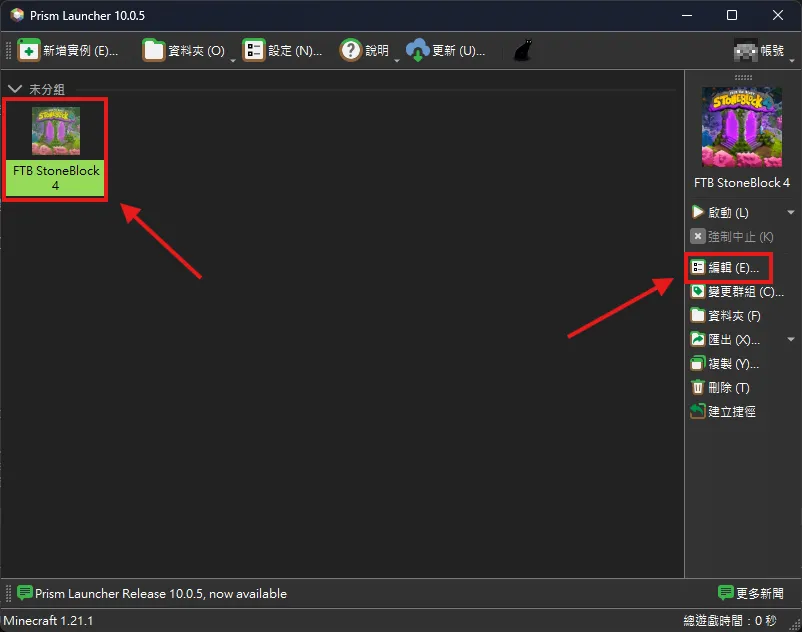Click the 刪除 (Delete) trash icon
The image size is (802, 632).
(x=698, y=387)
